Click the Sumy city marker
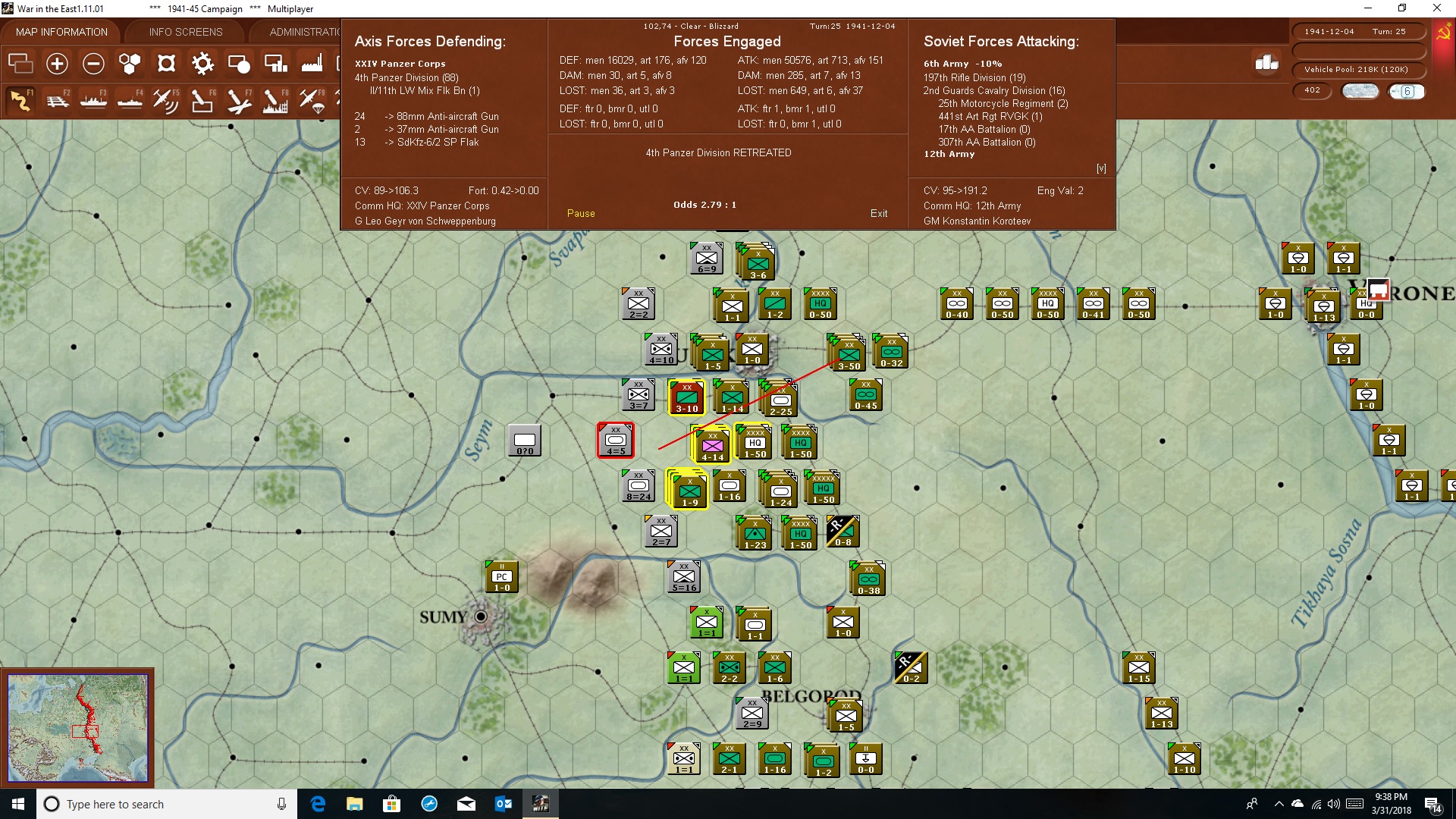The height and width of the screenshot is (819, 1456). [481, 617]
